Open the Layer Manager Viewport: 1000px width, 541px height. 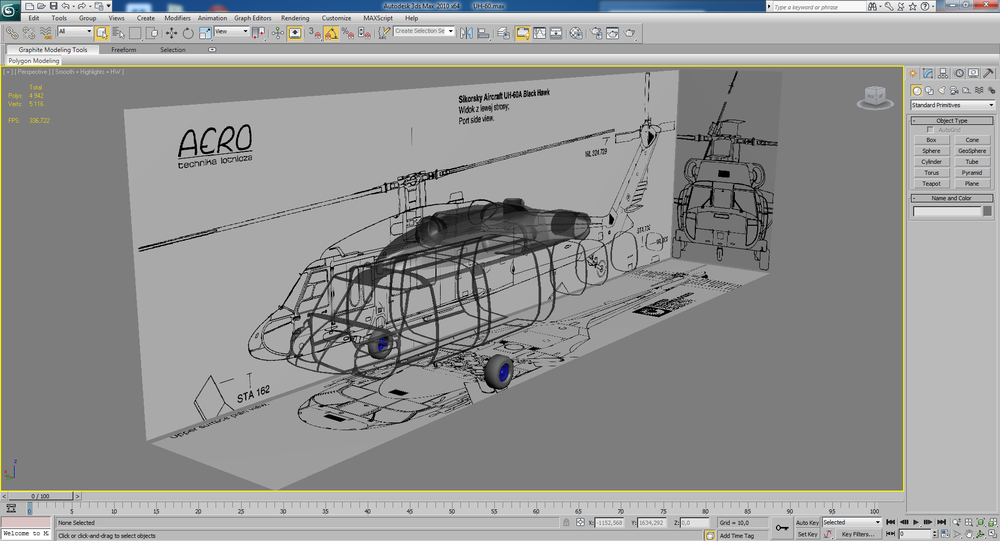pyautogui.click(x=503, y=33)
